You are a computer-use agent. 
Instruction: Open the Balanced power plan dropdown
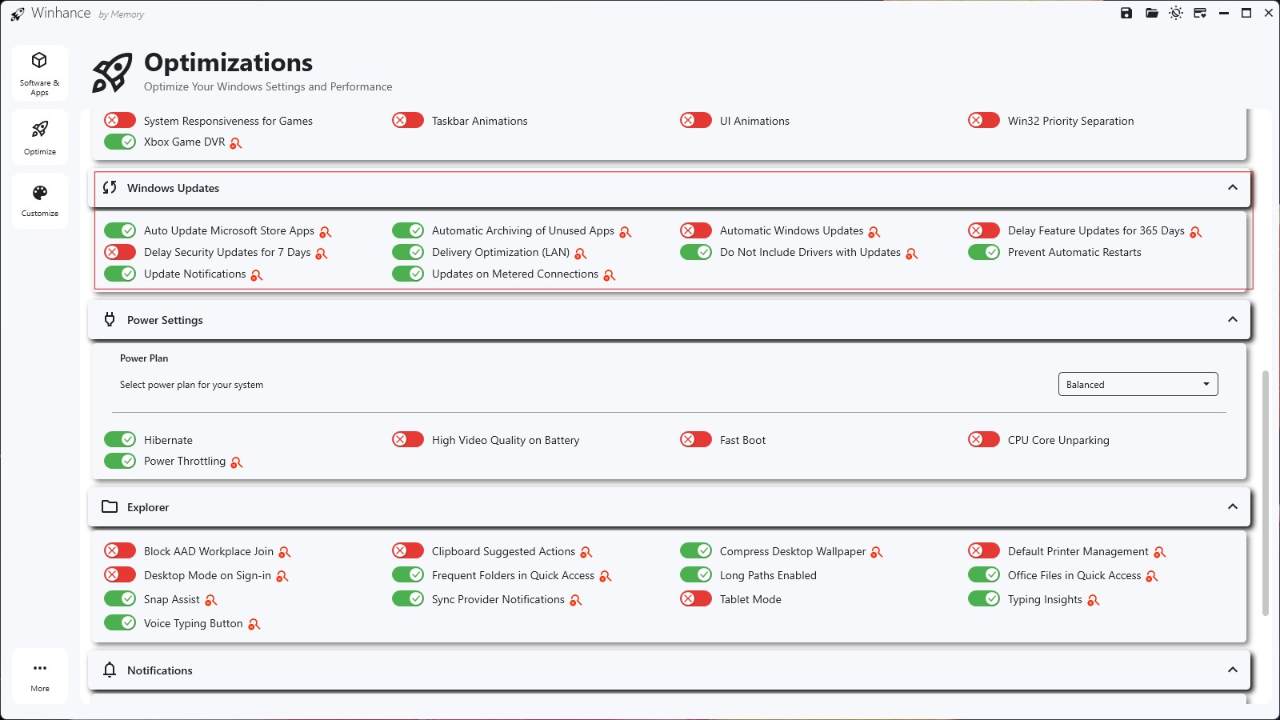coord(1138,384)
